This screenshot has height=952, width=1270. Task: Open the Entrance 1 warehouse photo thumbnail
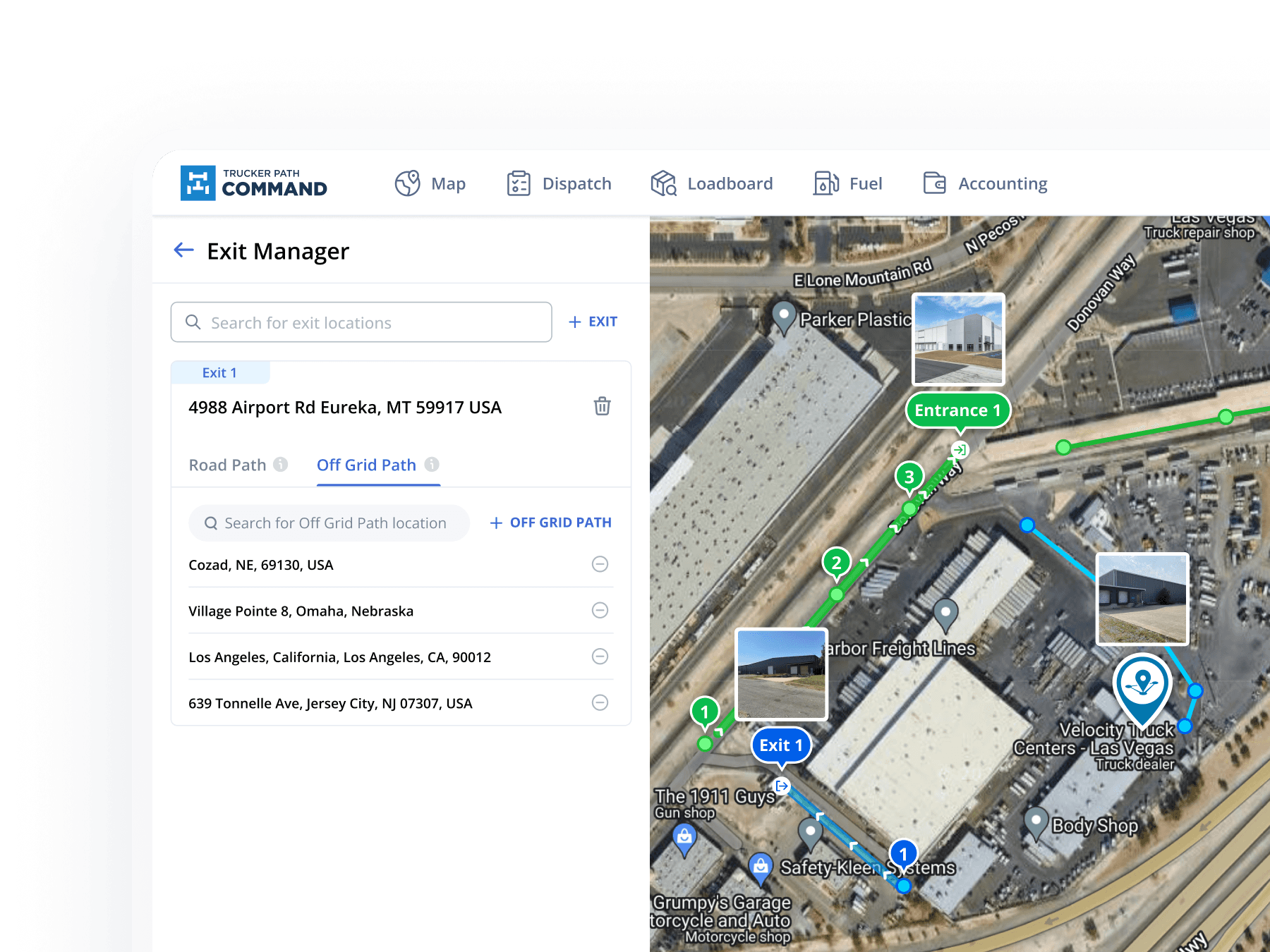(958, 339)
